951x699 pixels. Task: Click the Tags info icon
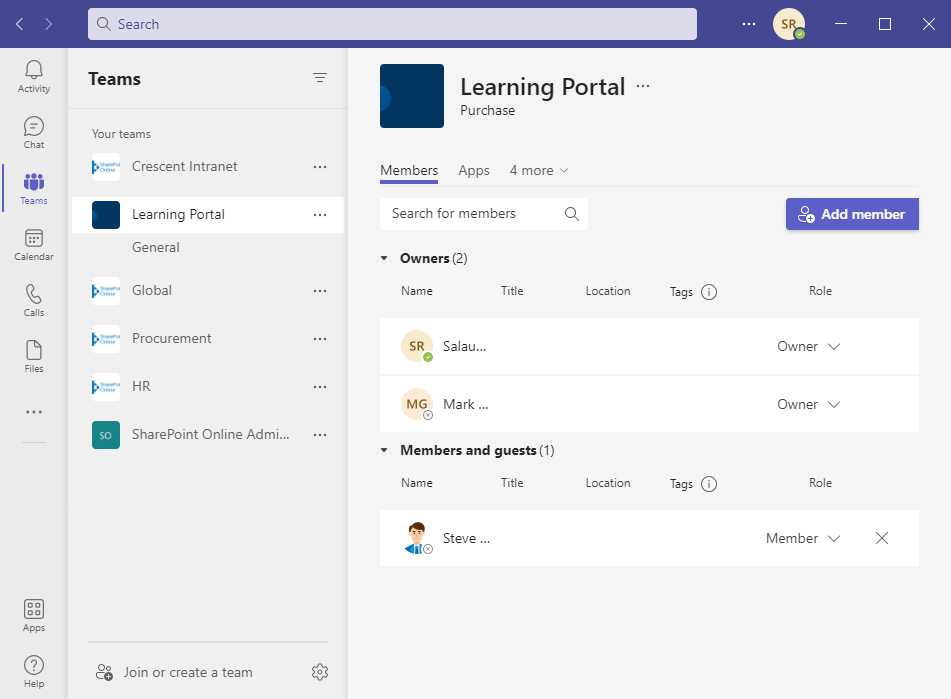click(709, 290)
